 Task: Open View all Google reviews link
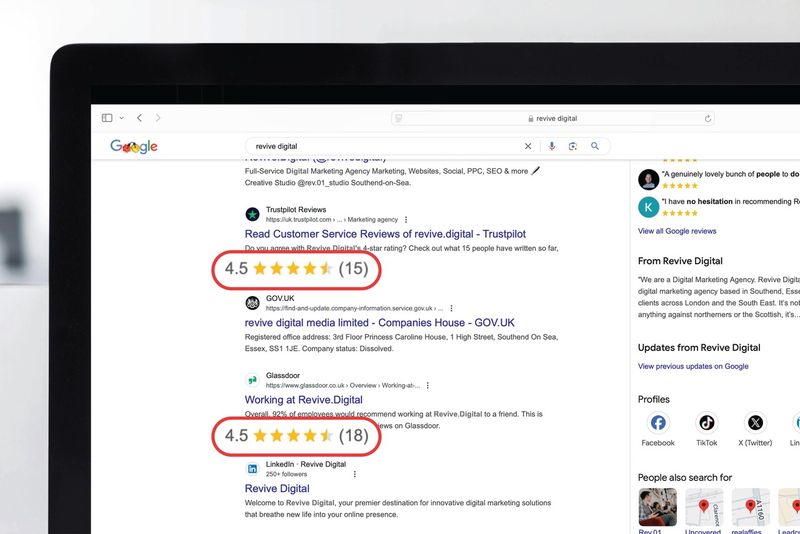pyautogui.click(x=677, y=231)
